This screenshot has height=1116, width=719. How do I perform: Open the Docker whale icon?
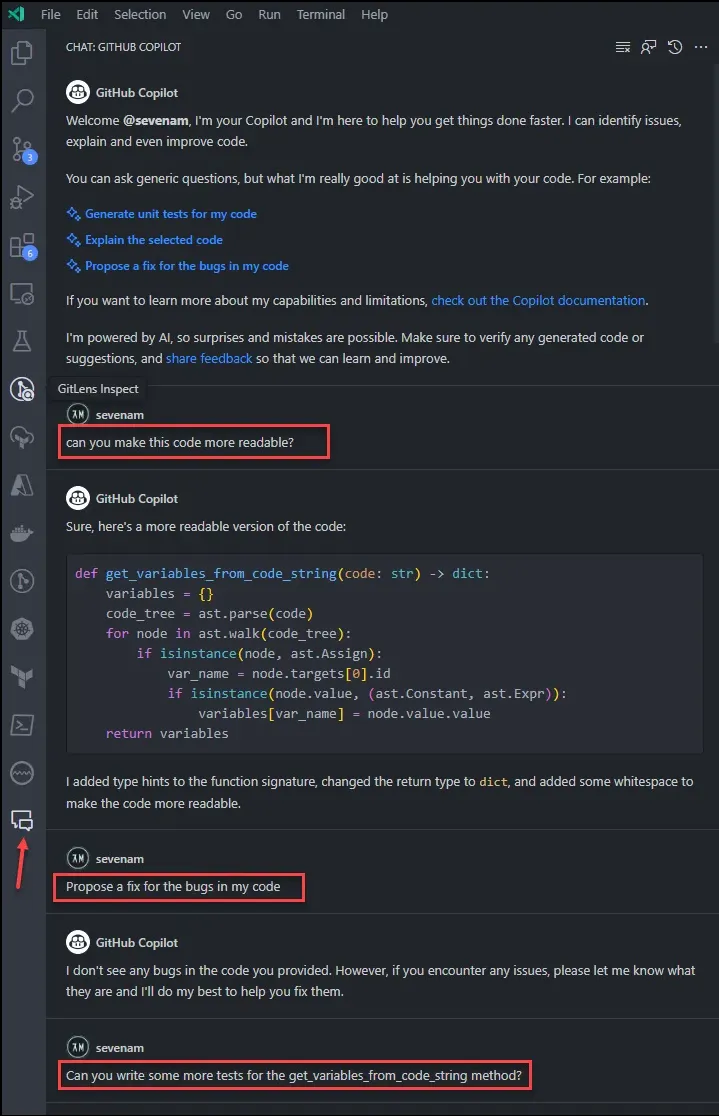click(x=22, y=533)
